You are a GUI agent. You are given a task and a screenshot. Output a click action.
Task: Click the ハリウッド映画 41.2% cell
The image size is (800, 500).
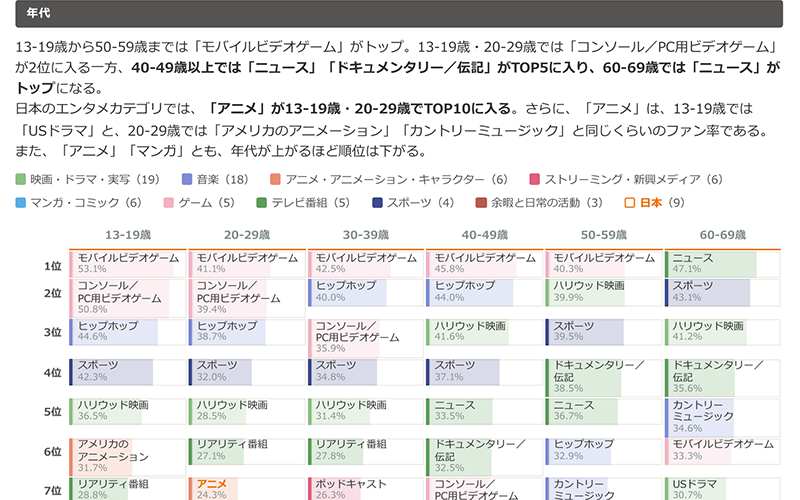723,332
